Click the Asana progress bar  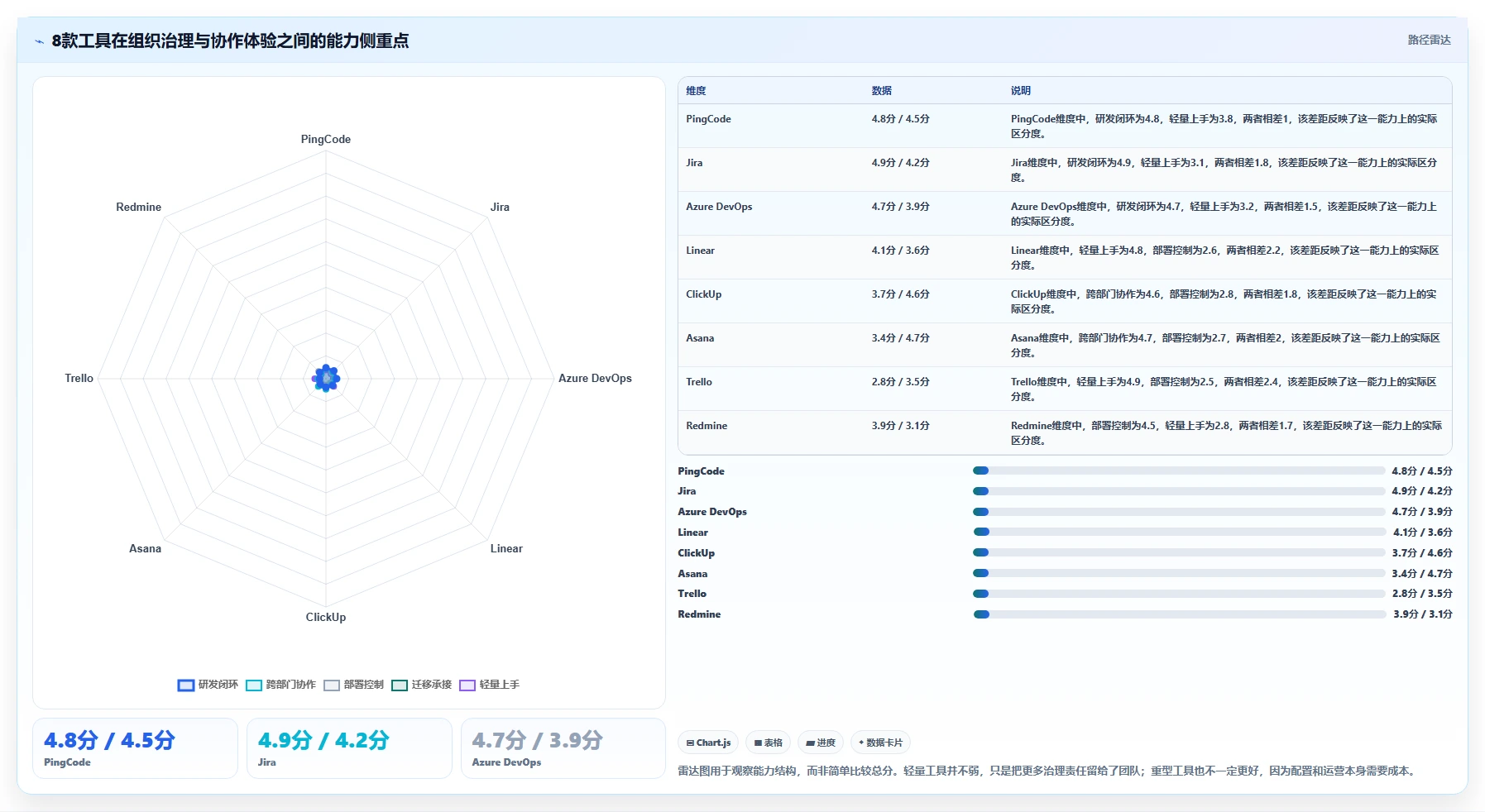pos(1179,573)
